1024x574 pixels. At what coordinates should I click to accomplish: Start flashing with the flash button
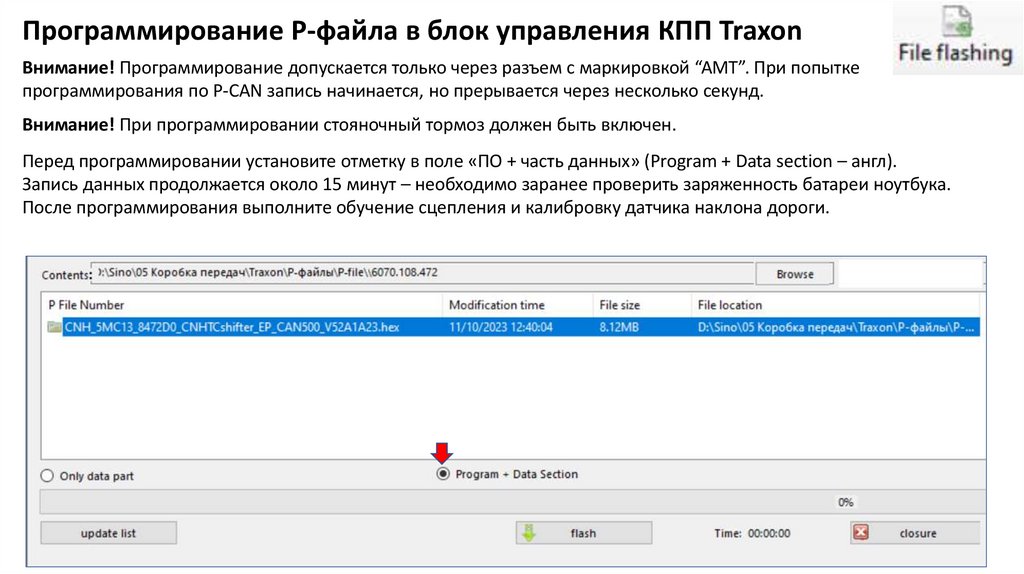583,533
